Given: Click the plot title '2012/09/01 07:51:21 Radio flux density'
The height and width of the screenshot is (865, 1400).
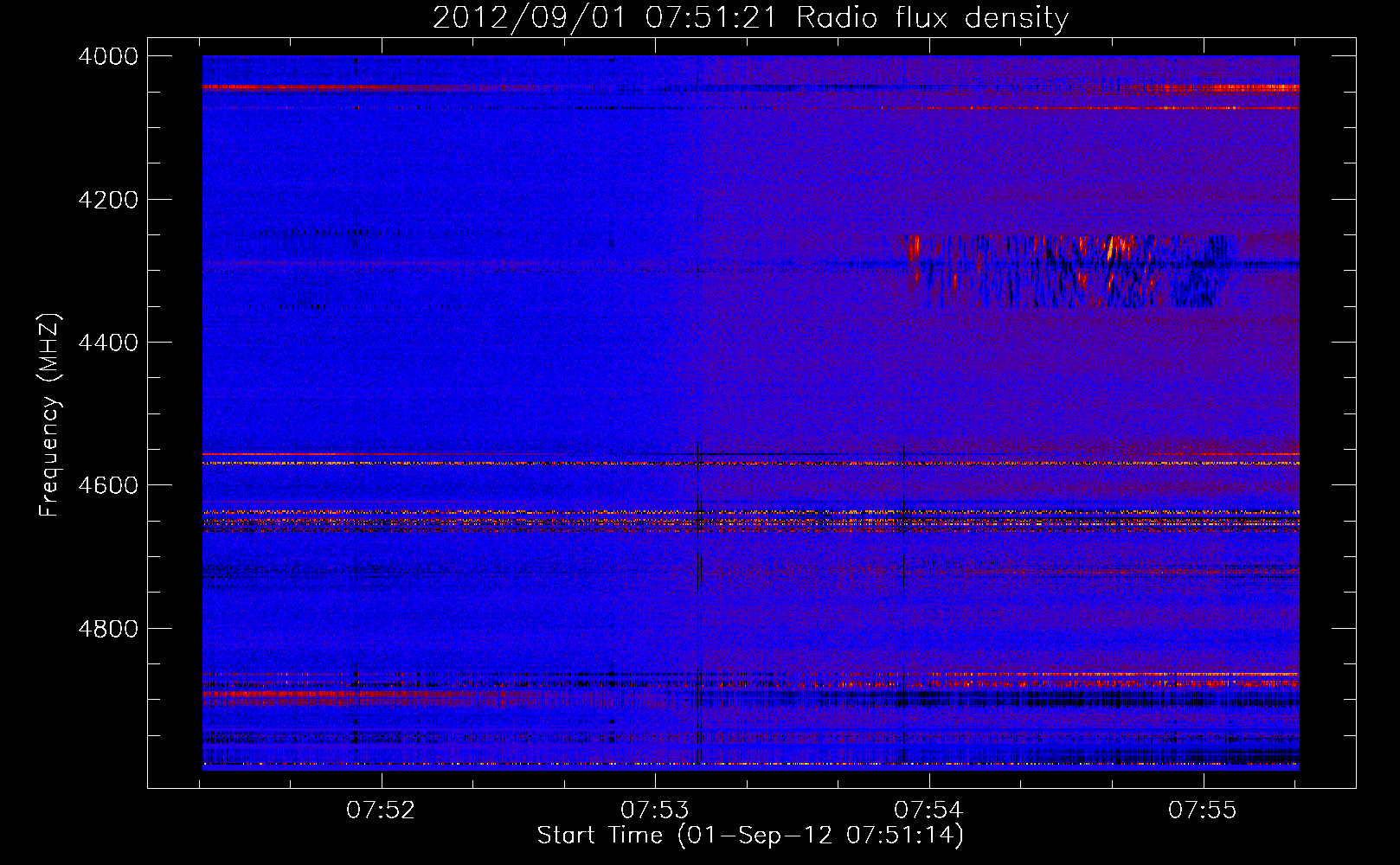Looking at the screenshot, I should [750, 17].
